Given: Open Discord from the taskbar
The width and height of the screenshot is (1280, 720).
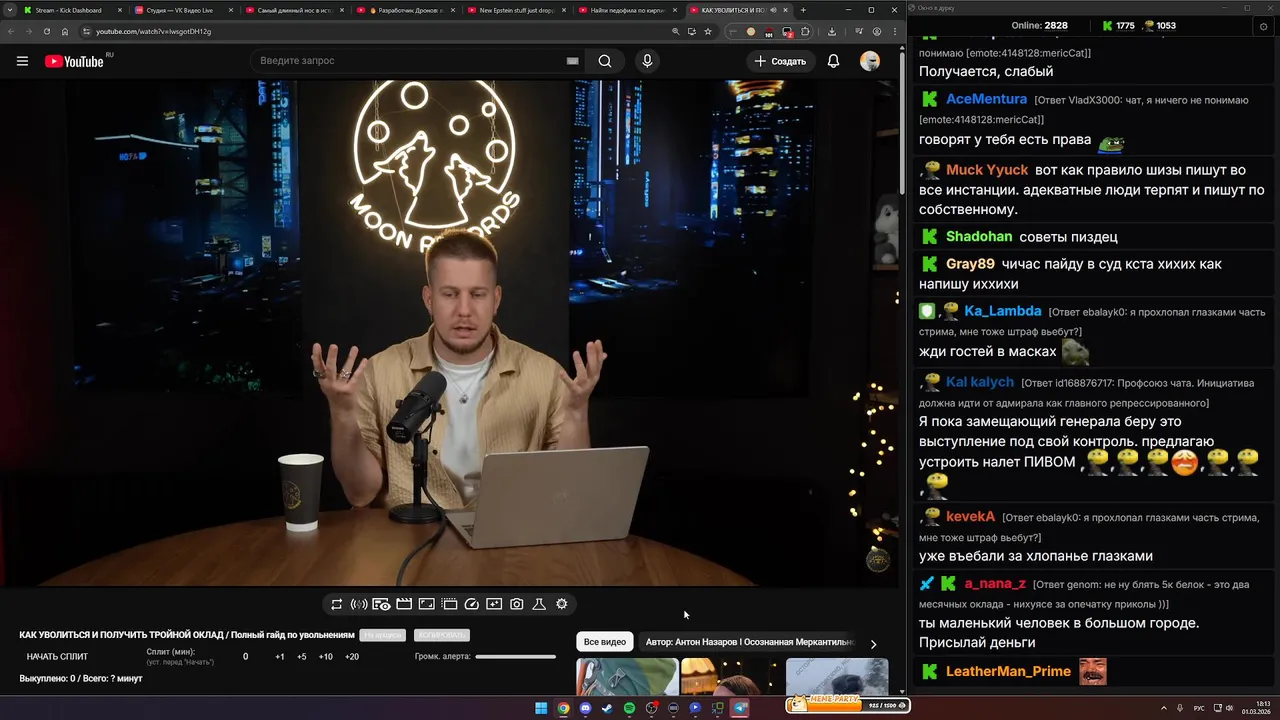Looking at the screenshot, I should (585, 708).
